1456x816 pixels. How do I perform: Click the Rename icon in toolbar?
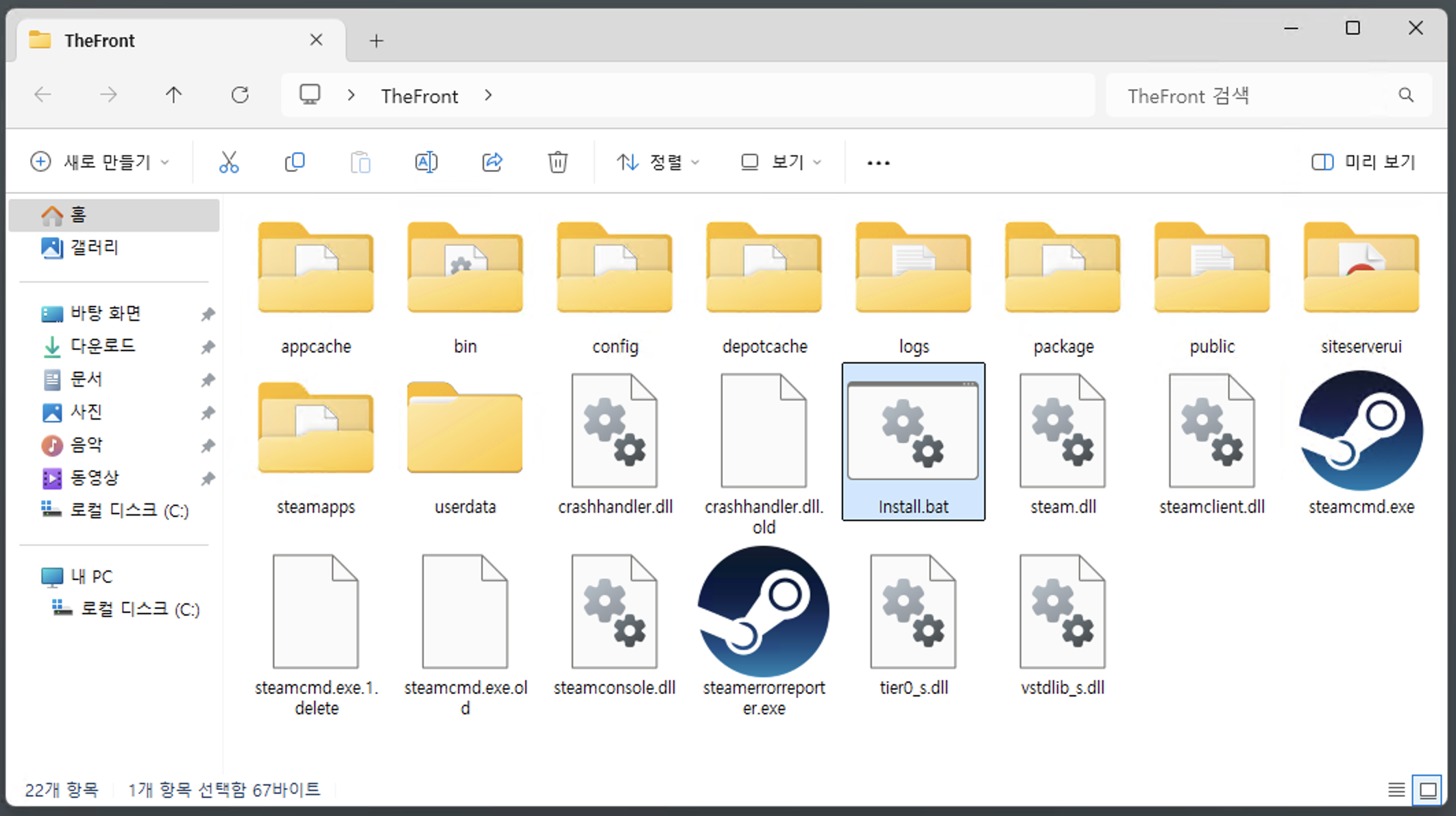pyautogui.click(x=426, y=163)
